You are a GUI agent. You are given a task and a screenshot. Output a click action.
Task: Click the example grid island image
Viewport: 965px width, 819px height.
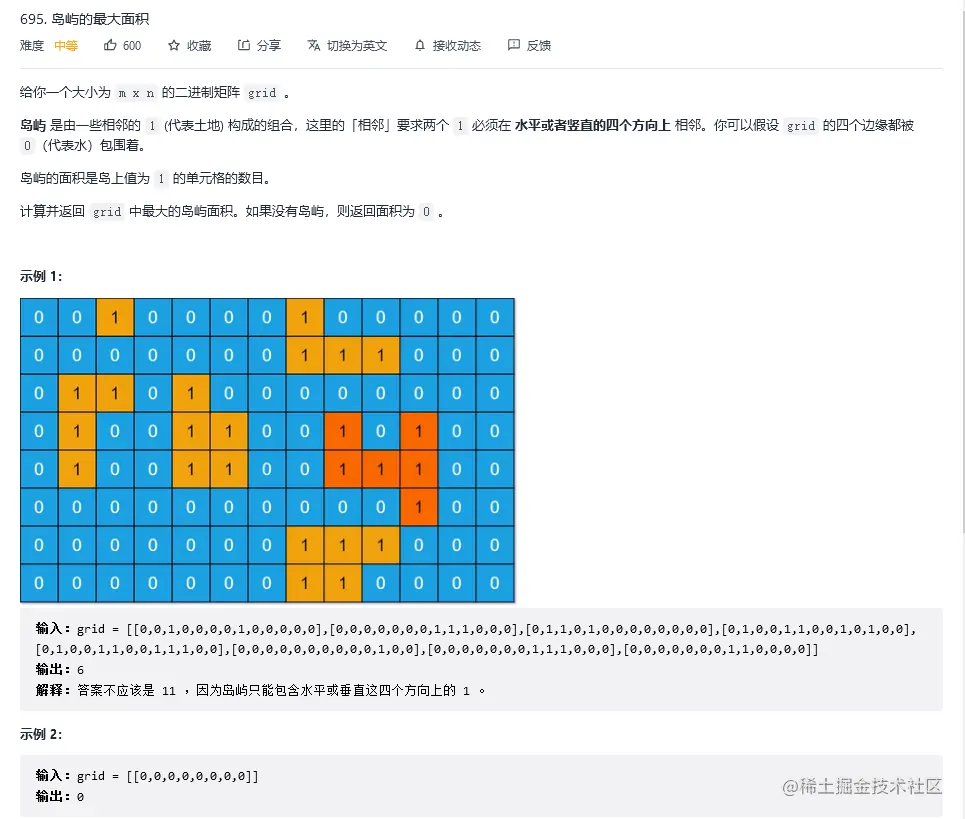267,450
